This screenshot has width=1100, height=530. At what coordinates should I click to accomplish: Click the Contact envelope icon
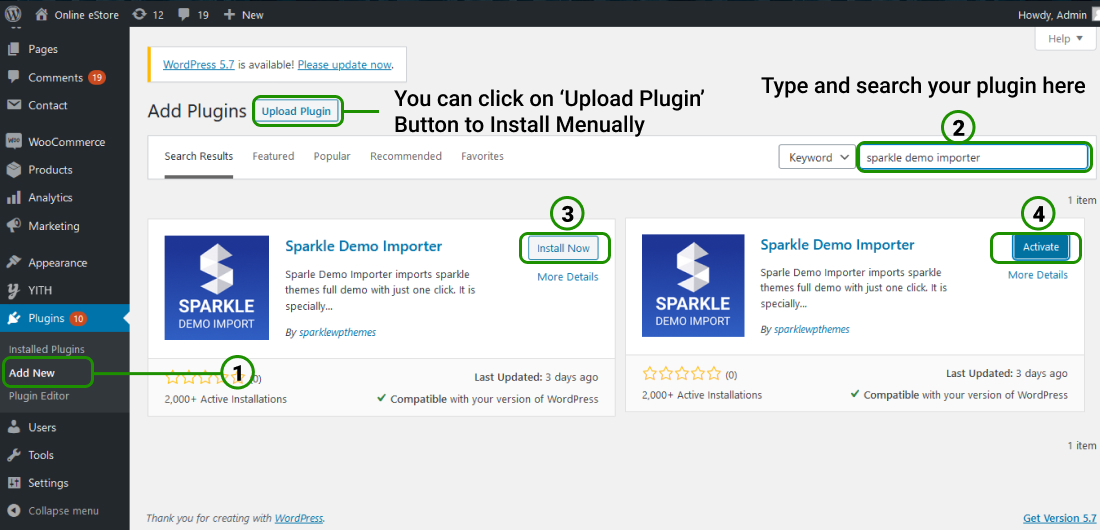[14, 105]
